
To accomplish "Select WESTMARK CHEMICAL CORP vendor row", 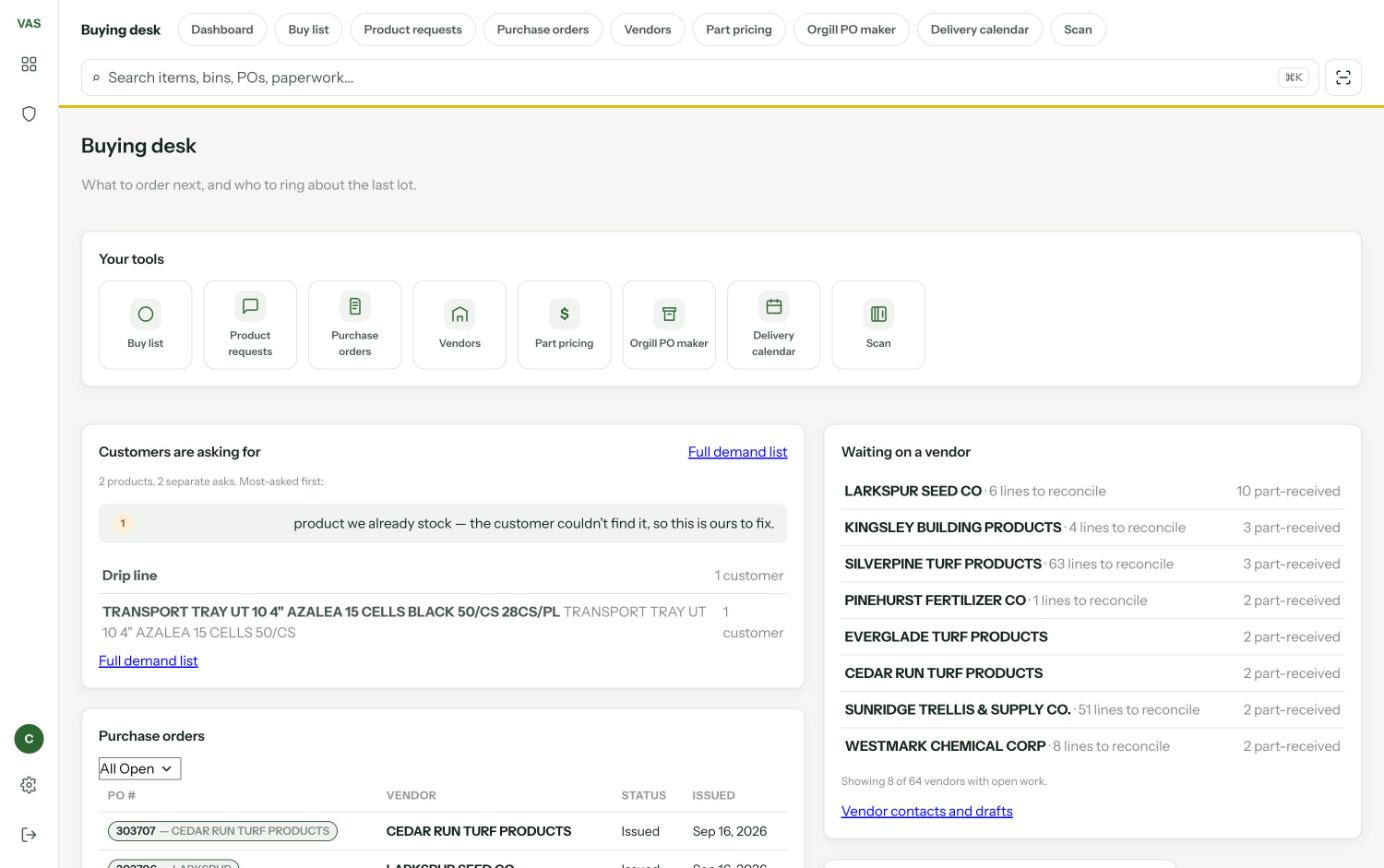I will pyautogui.click(x=1092, y=746).
